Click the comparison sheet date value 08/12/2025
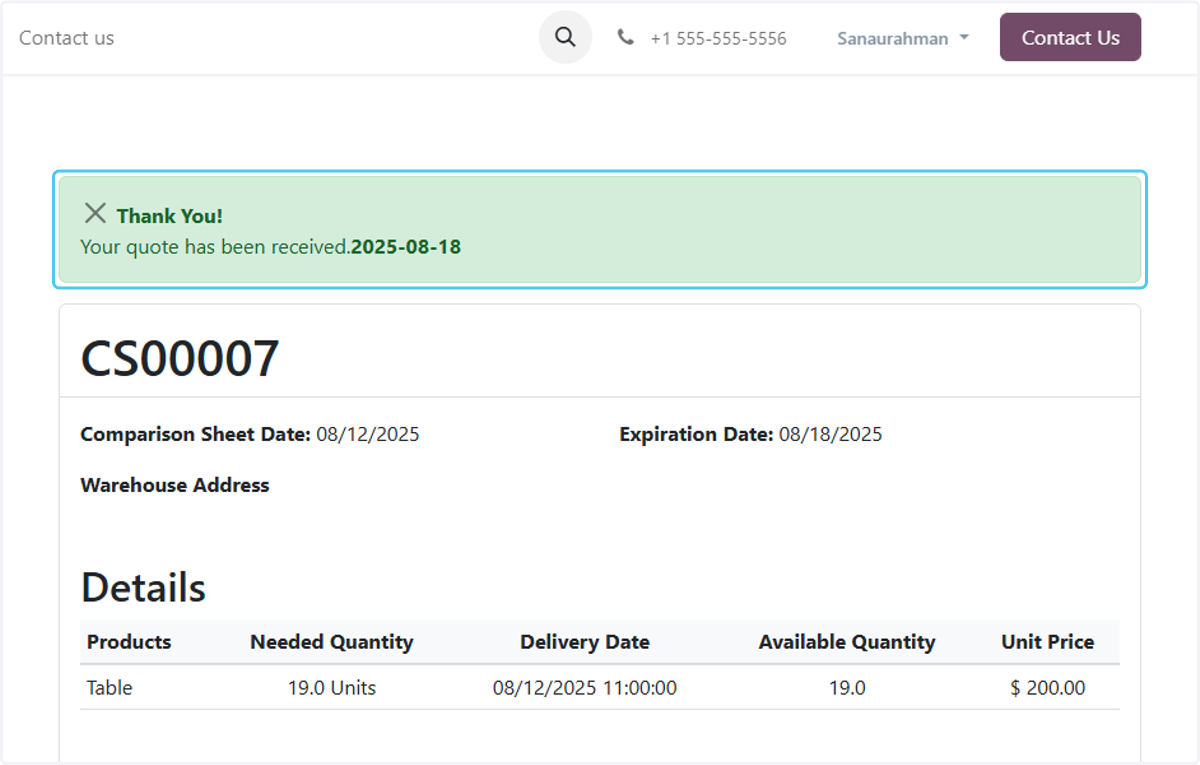This screenshot has height=765, width=1200. point(368,434)
